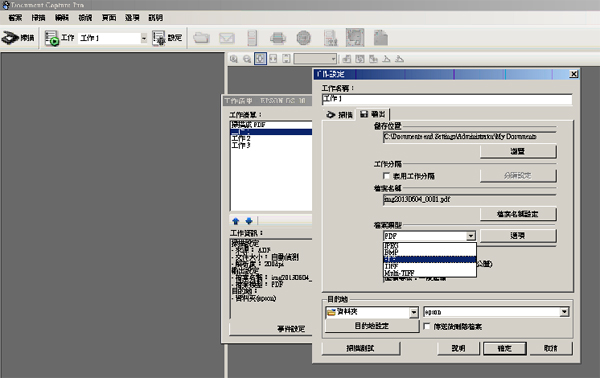Choose Multi-TIFF from the file type list
The height and width of the screenshot is (378, 600).
[430, 273]
